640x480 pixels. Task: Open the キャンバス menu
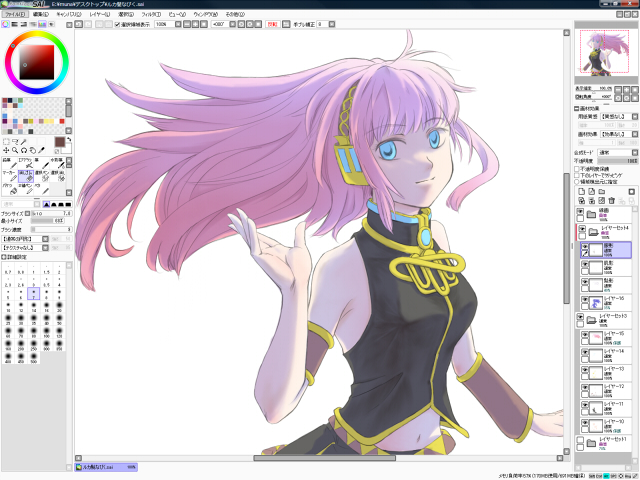pos(69,14)
